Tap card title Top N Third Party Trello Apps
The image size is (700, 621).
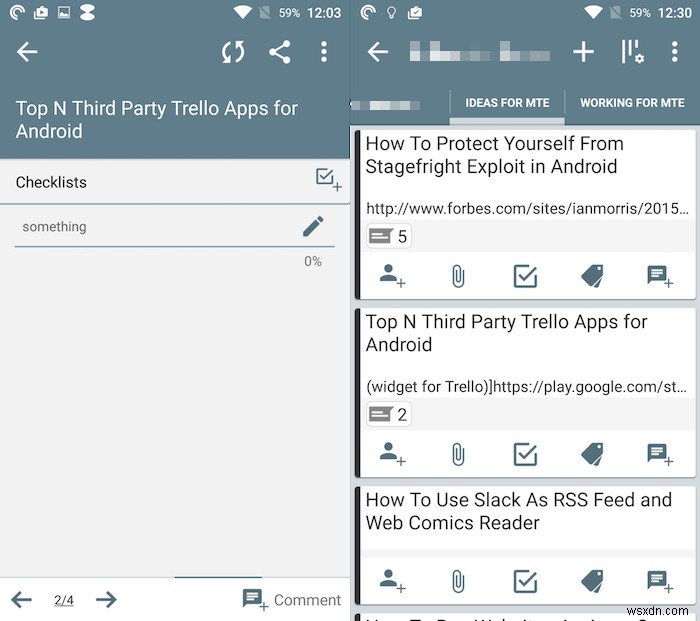[x=157, y=120]
